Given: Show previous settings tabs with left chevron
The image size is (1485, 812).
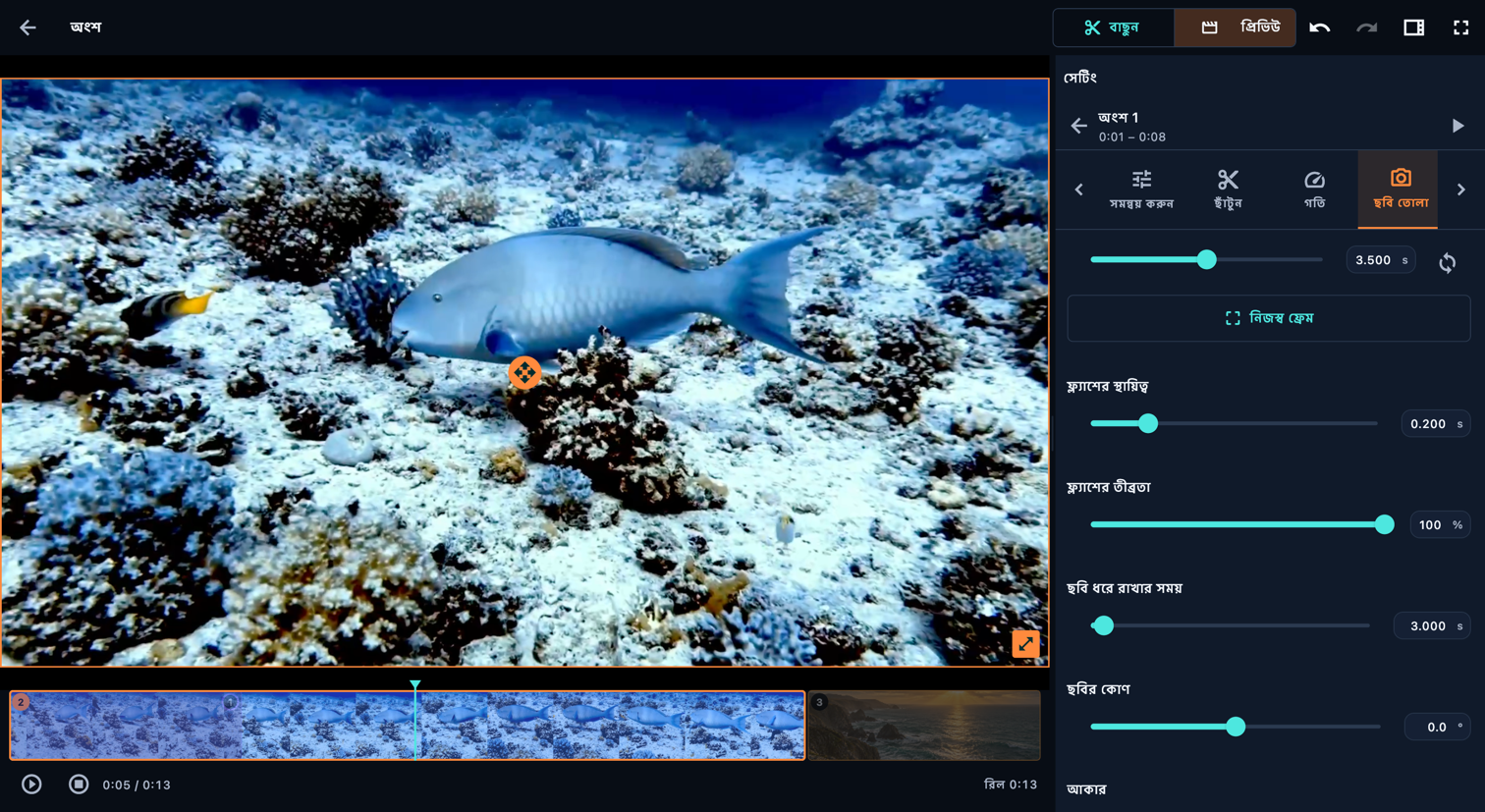Looking at the screenshot, I should (1079, 189).
